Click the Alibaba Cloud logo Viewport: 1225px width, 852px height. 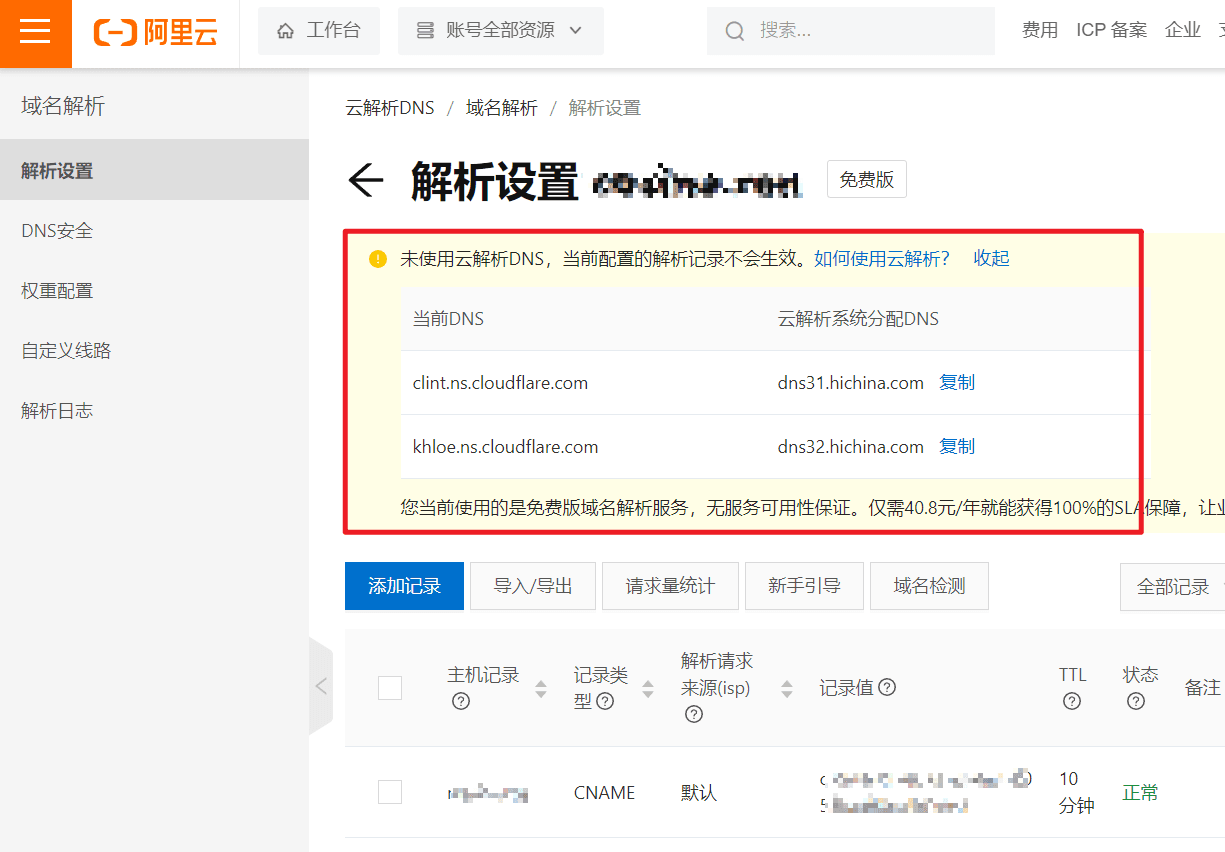[x=155, y=33]
